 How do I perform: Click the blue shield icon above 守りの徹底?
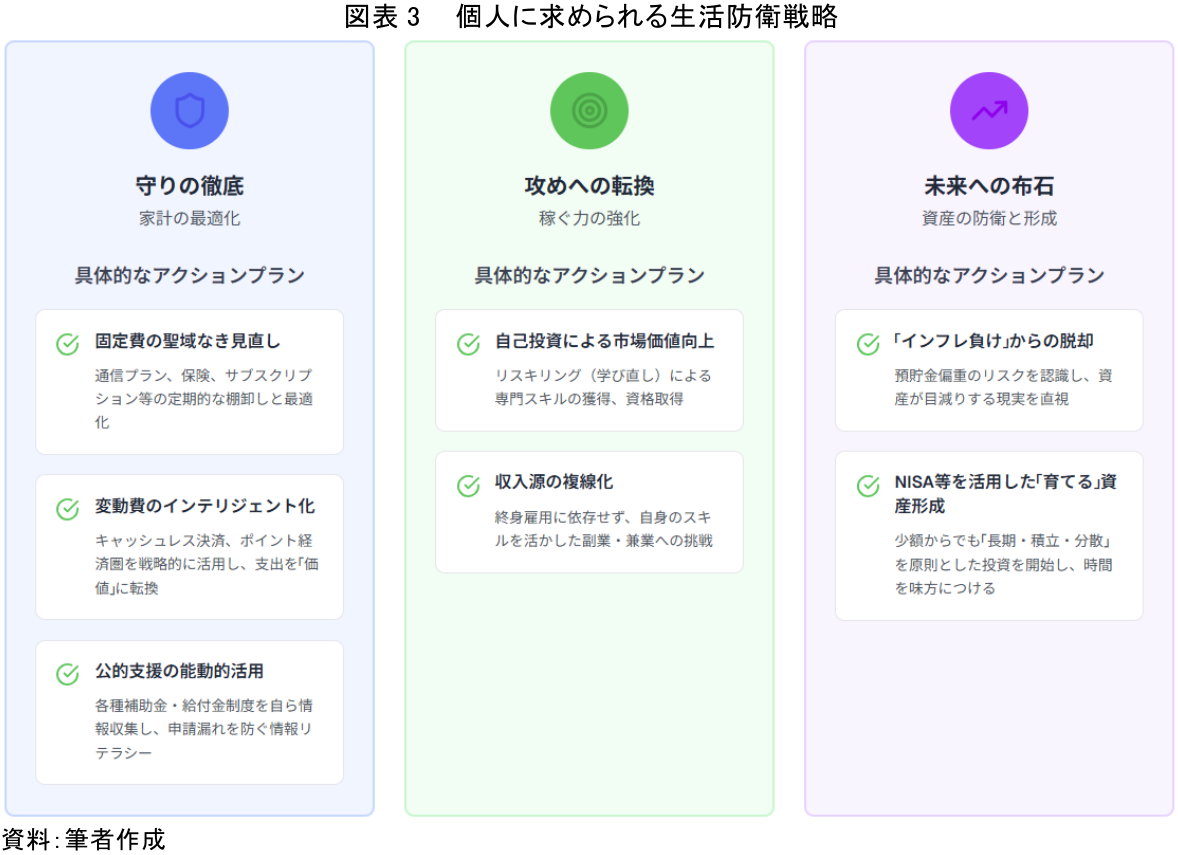pos(189,110)
